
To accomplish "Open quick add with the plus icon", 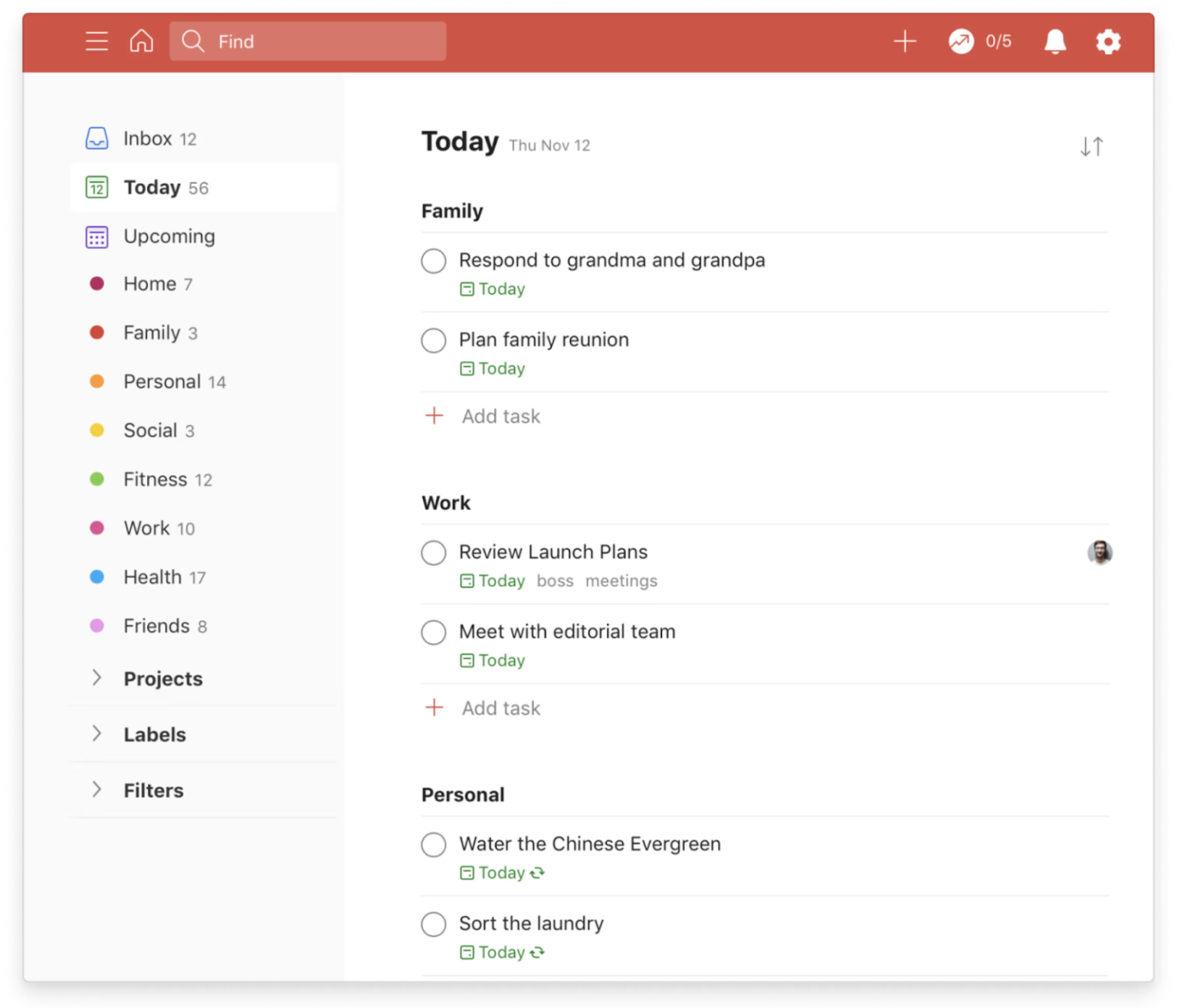I will (904, 41).
